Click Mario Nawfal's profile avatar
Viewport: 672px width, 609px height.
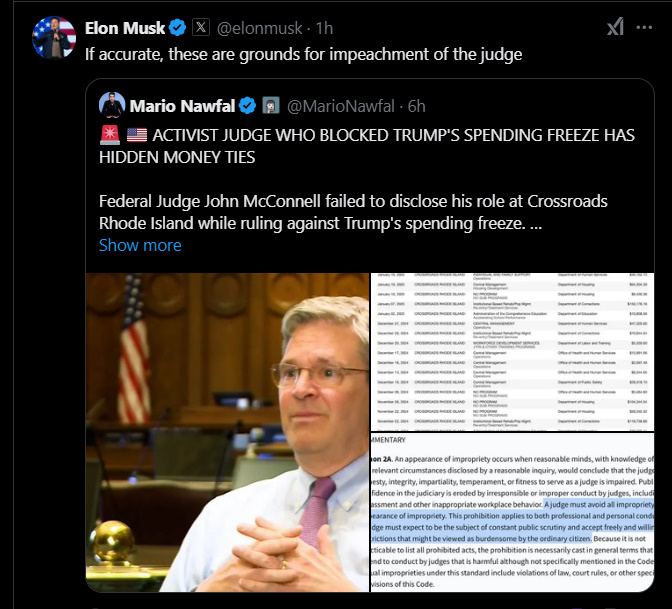pyautogui.click(x=112, y=105)
